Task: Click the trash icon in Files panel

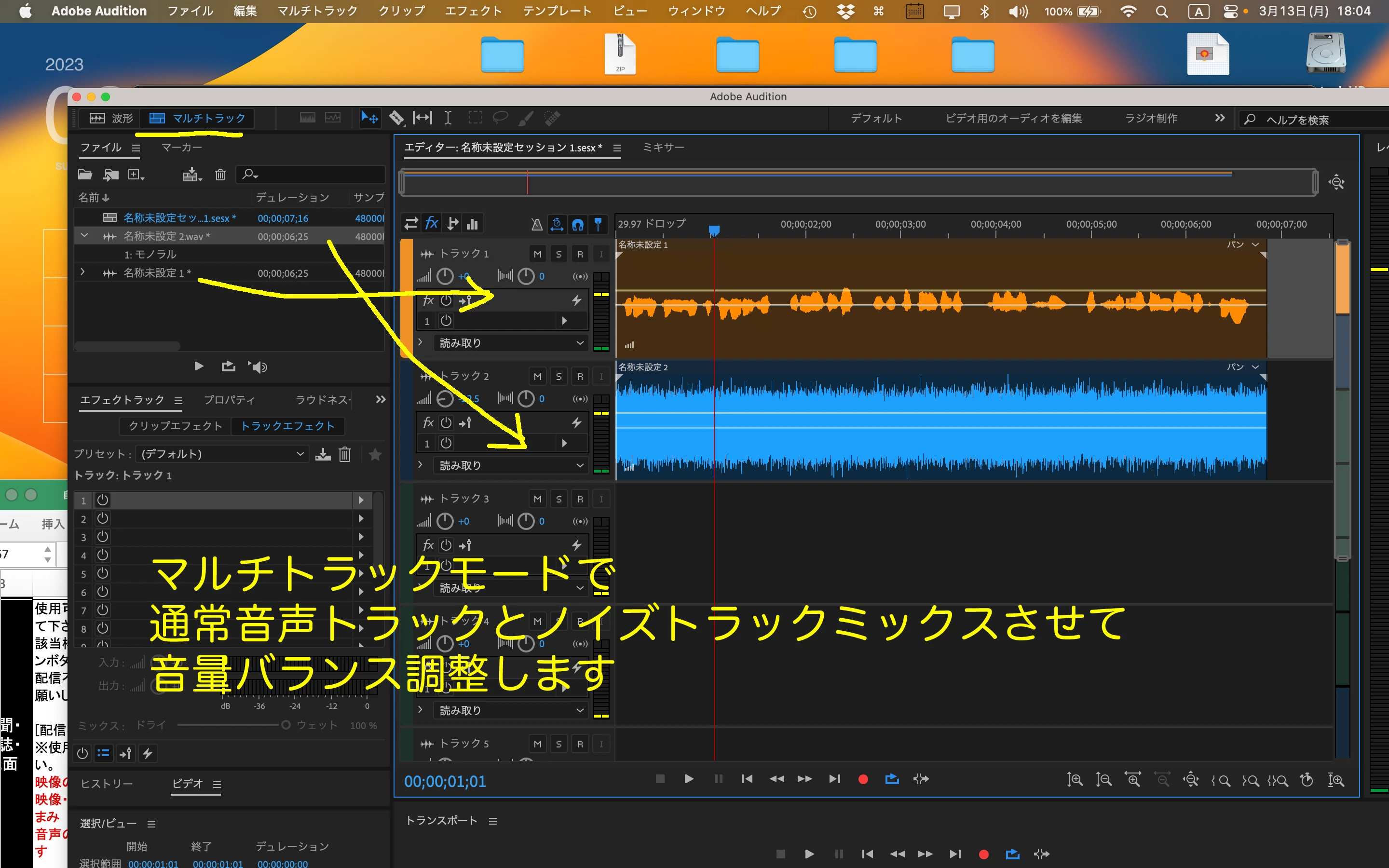Action: pos(220,175)
